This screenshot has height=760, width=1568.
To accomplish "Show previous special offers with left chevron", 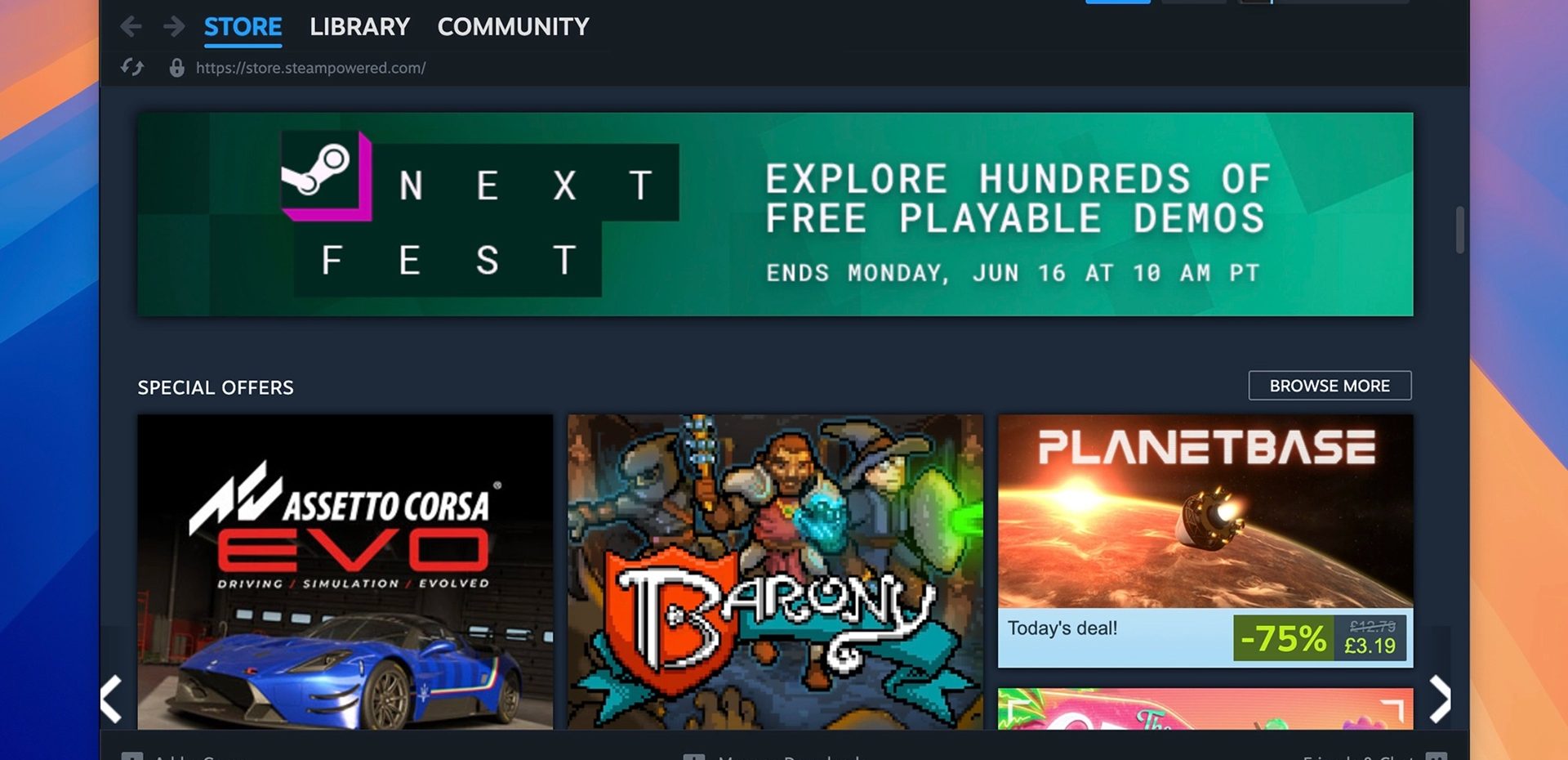I will coord(112,699).
